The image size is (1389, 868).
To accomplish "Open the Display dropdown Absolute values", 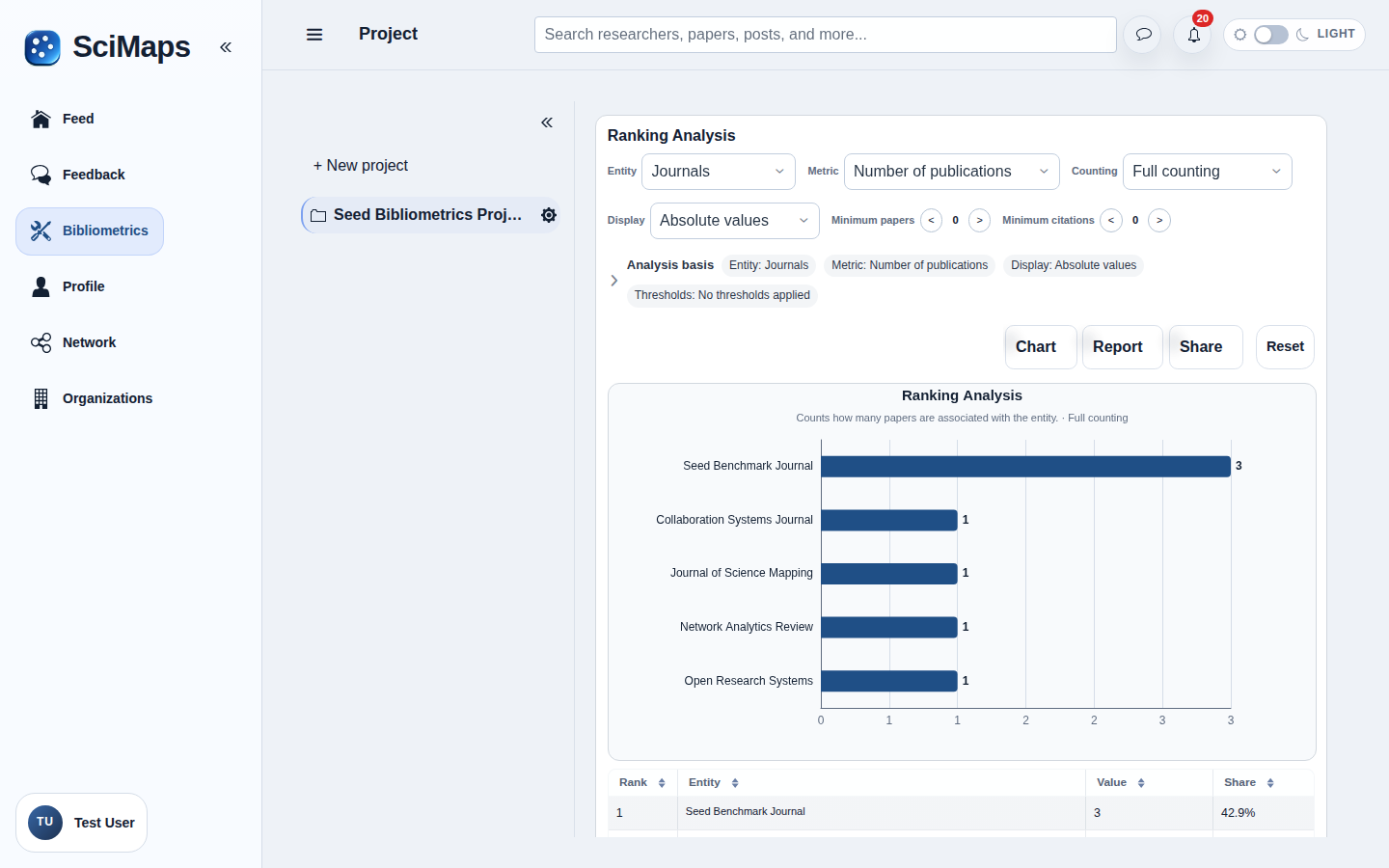I will pyautogui.click(x=734, y=221).
